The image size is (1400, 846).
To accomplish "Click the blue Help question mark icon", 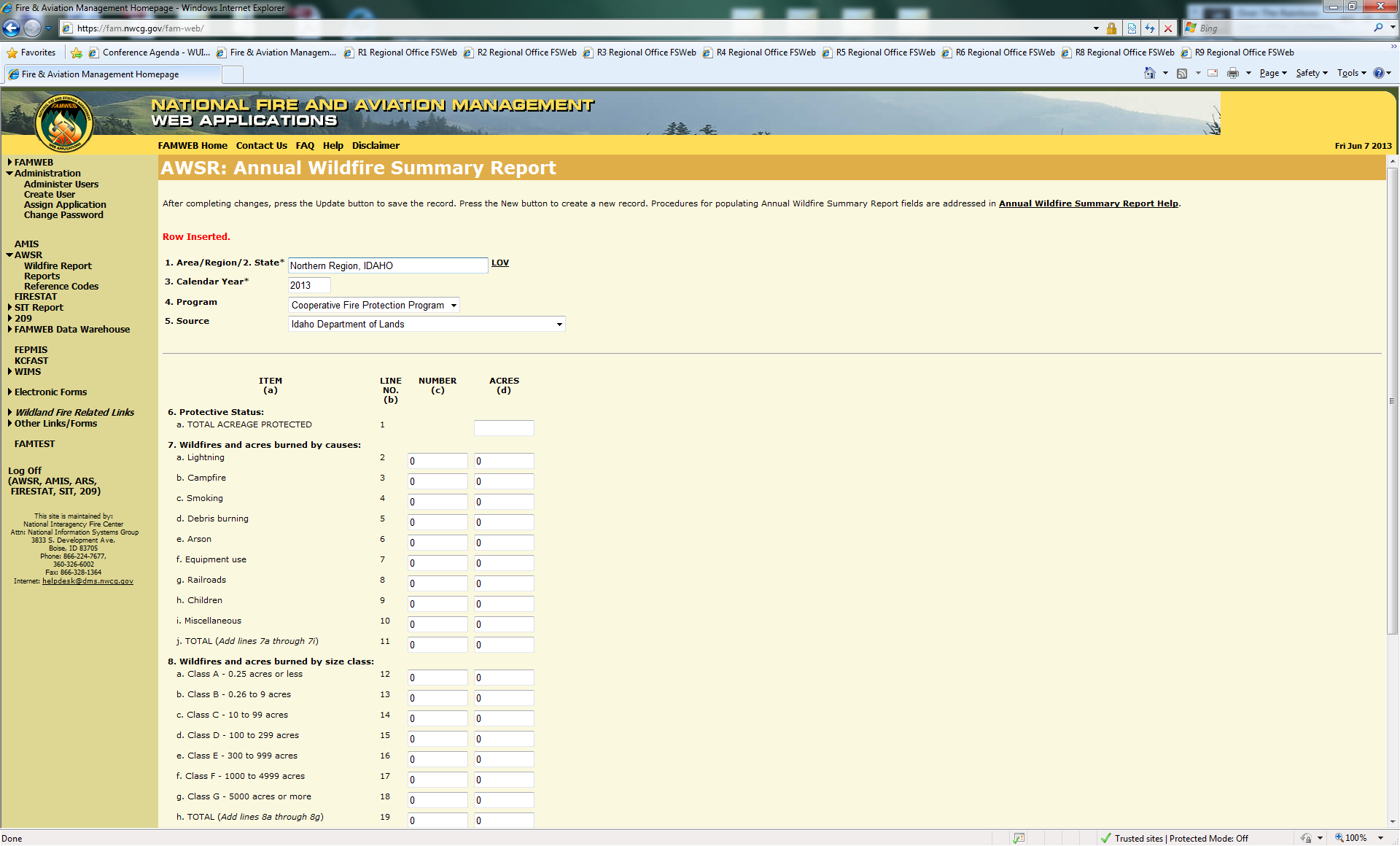I will click(1378, 73).
